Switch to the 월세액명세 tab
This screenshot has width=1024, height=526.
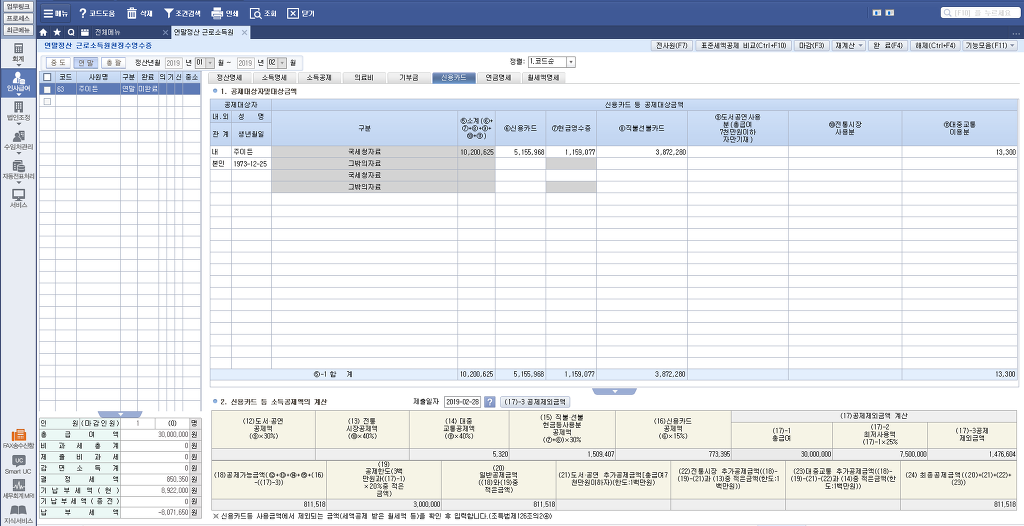543,78
